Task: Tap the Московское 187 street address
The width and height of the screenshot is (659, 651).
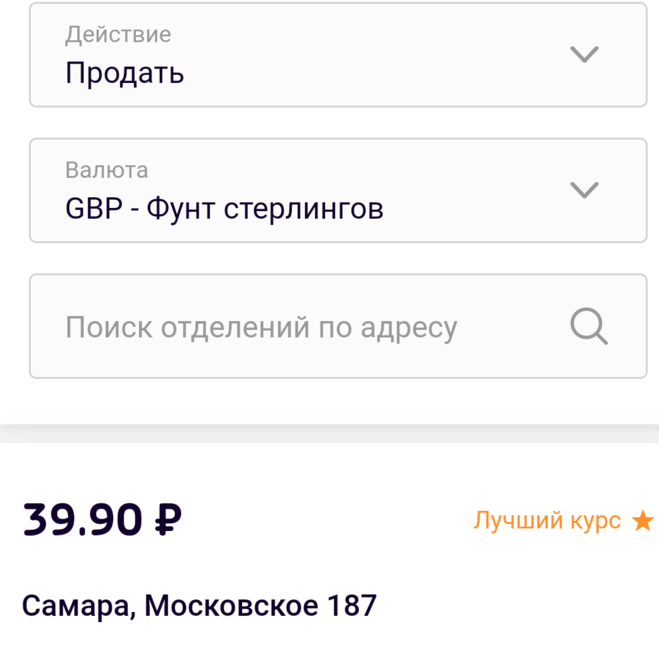Action: (x=261, y=605)
